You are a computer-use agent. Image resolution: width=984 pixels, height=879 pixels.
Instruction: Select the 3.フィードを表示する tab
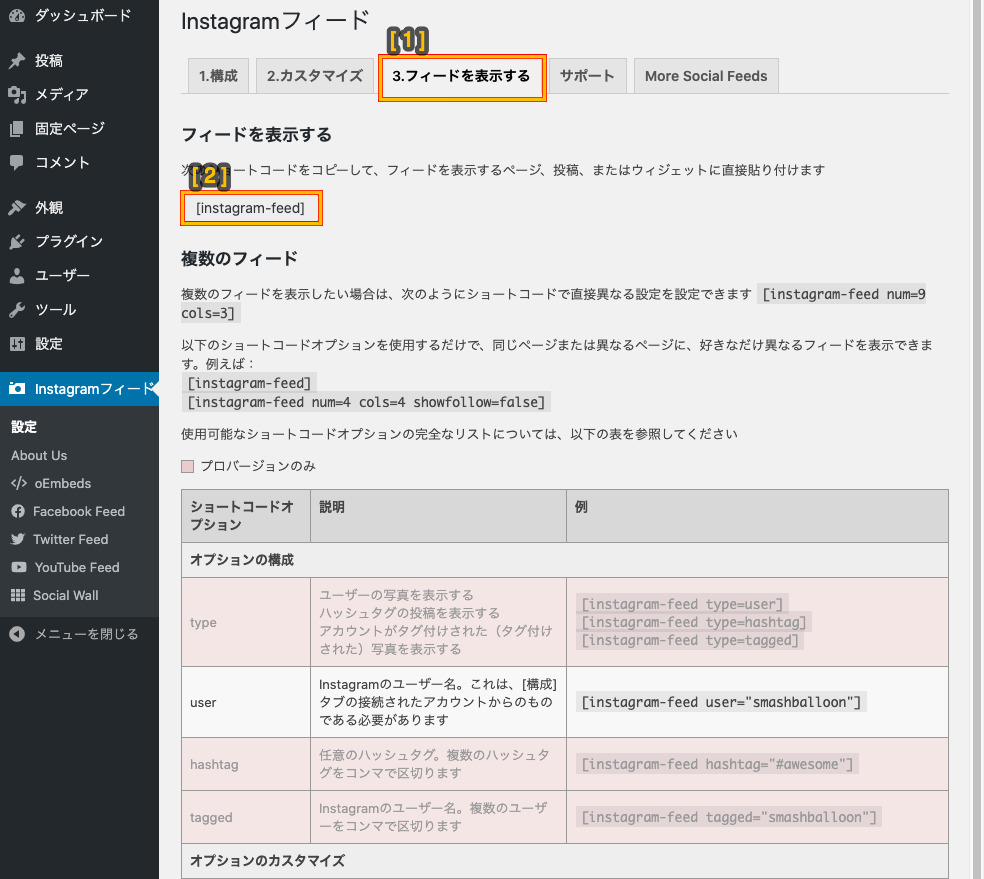461,77
